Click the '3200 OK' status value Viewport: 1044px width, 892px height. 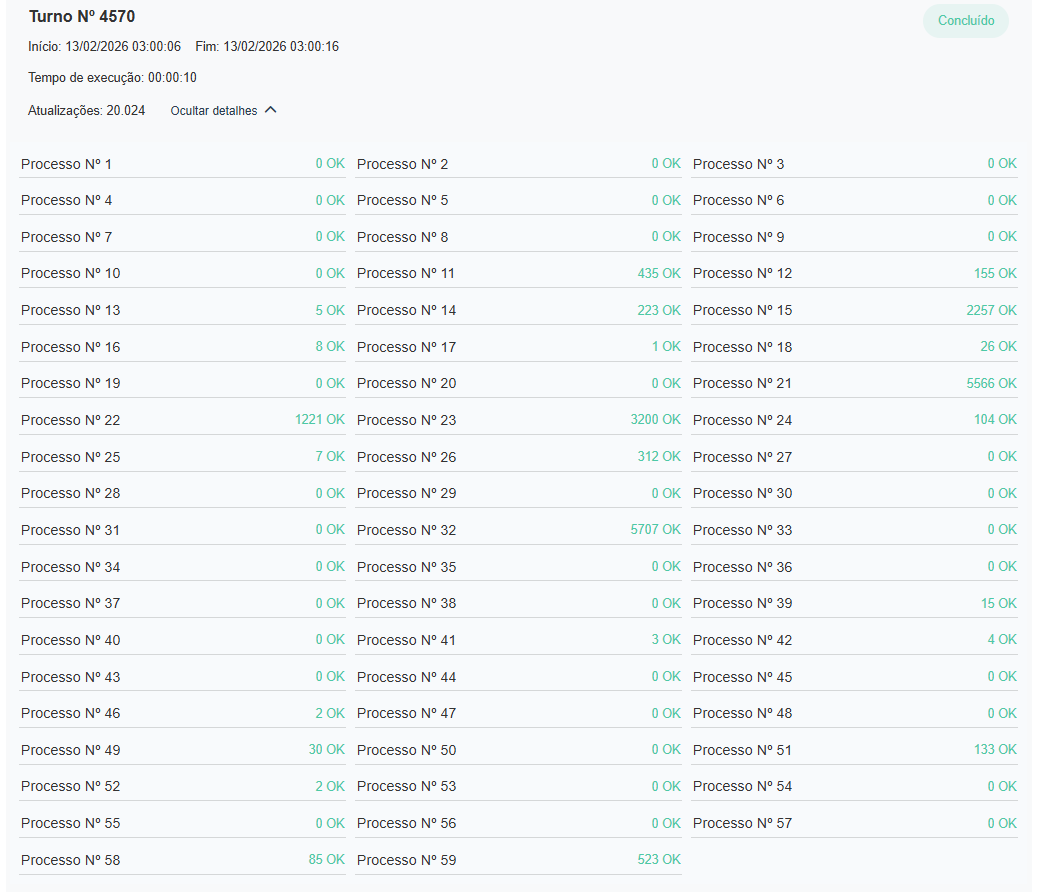[655, 420]
